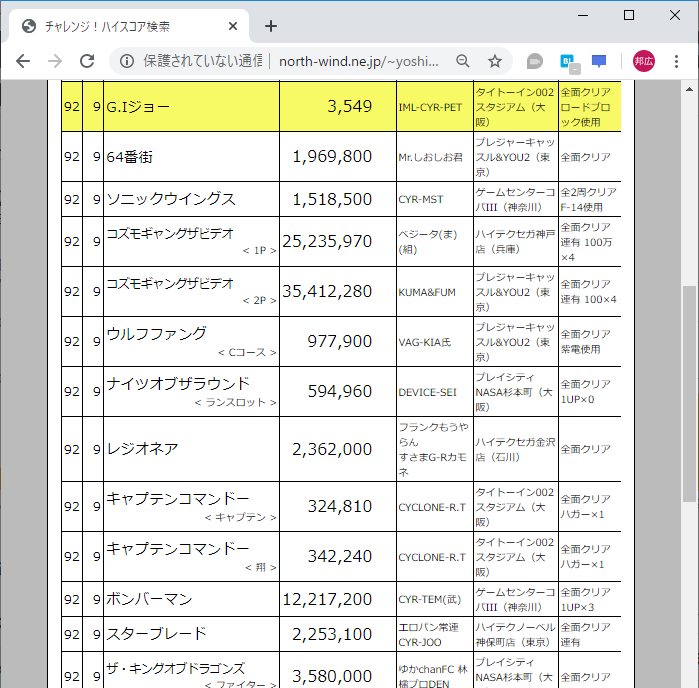Click コズモギャングザビデオ in the 2P row

(170, 283)
